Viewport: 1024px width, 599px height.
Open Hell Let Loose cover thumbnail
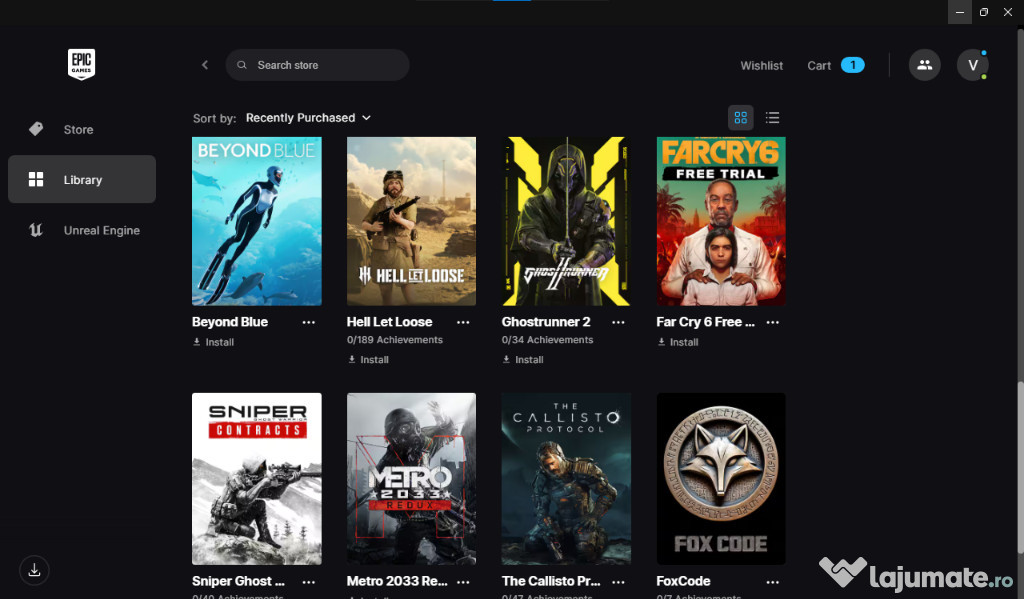(411, 221)
